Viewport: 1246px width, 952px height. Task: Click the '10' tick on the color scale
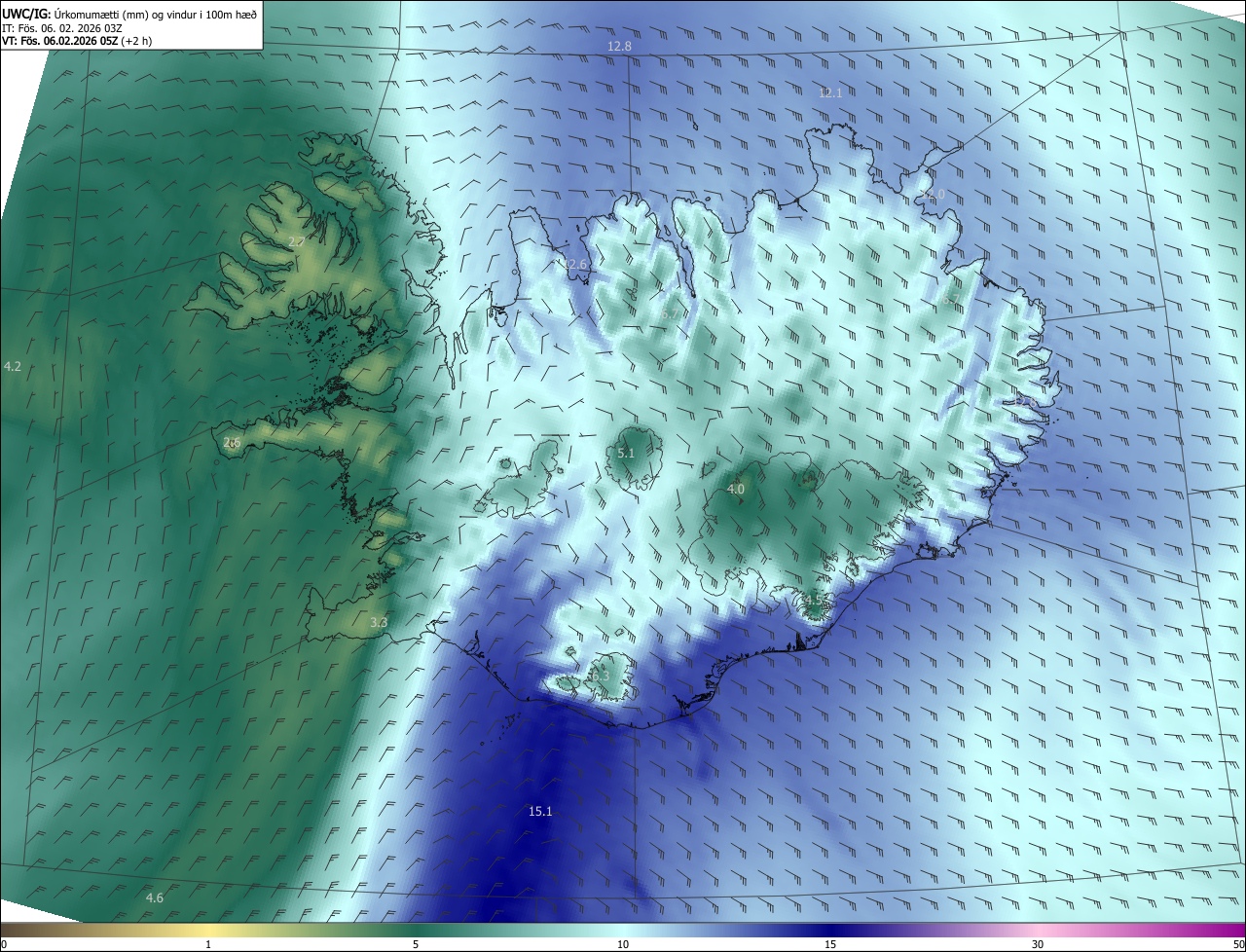click(623, 945)
